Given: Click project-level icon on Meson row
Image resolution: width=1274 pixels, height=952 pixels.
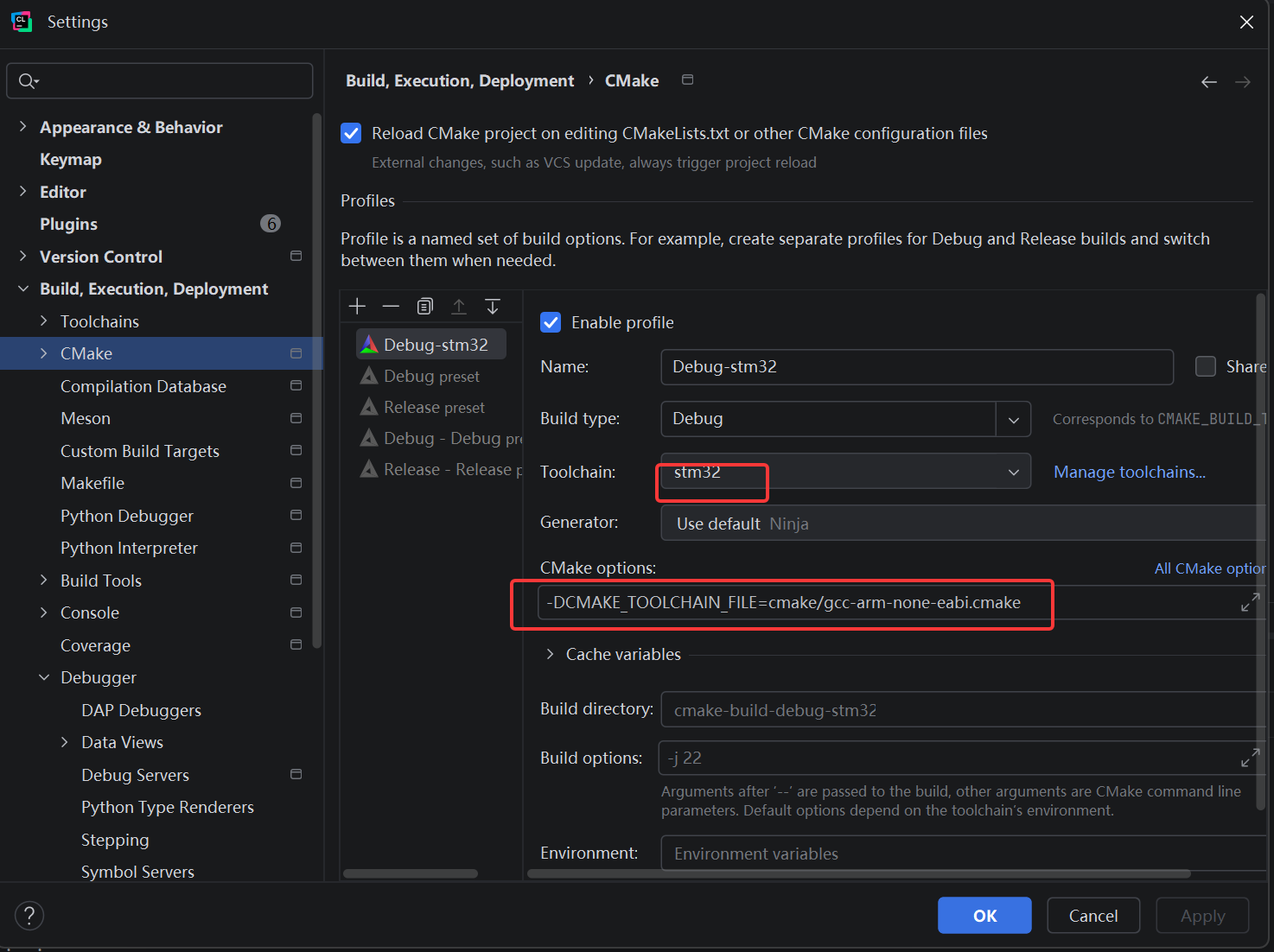Looking at the screenshot, I should point(296,418).
